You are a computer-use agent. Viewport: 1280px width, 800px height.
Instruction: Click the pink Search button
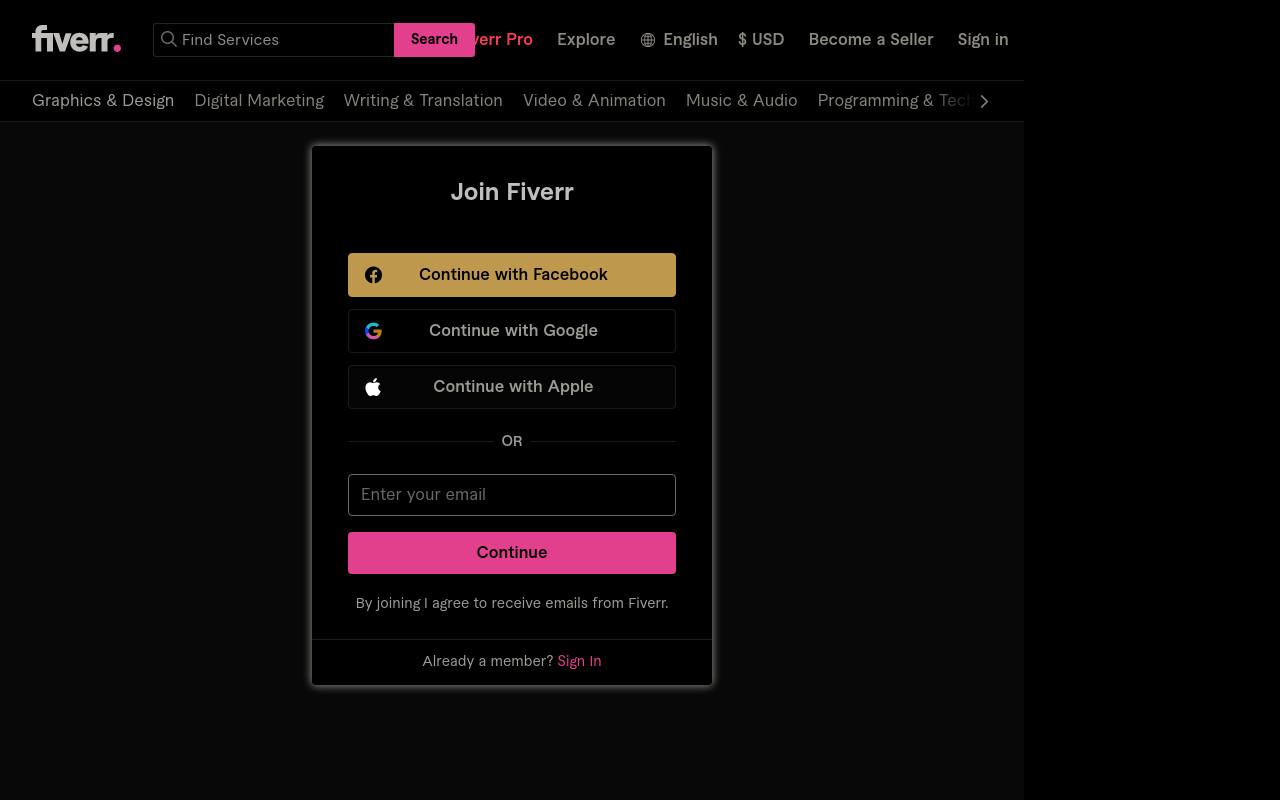tap(434, 40)
